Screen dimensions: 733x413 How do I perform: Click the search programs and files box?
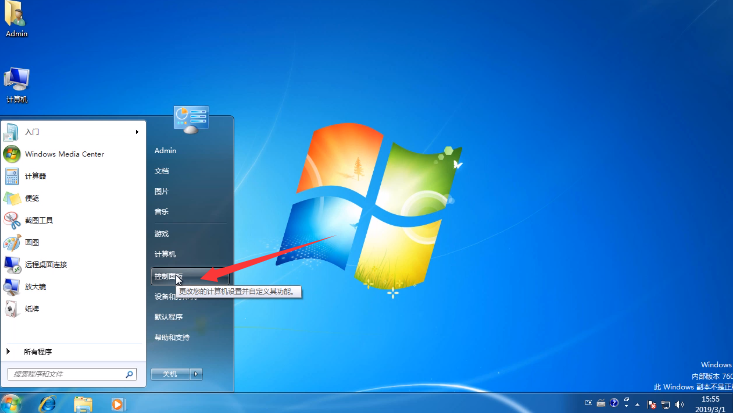[72, 374]
